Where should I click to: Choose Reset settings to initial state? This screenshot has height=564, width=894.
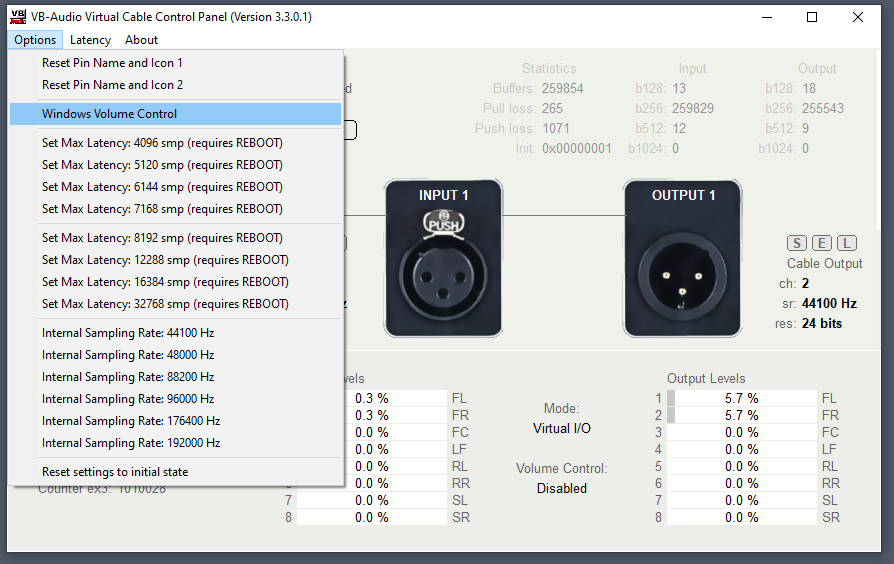click(x=176, y=472)
